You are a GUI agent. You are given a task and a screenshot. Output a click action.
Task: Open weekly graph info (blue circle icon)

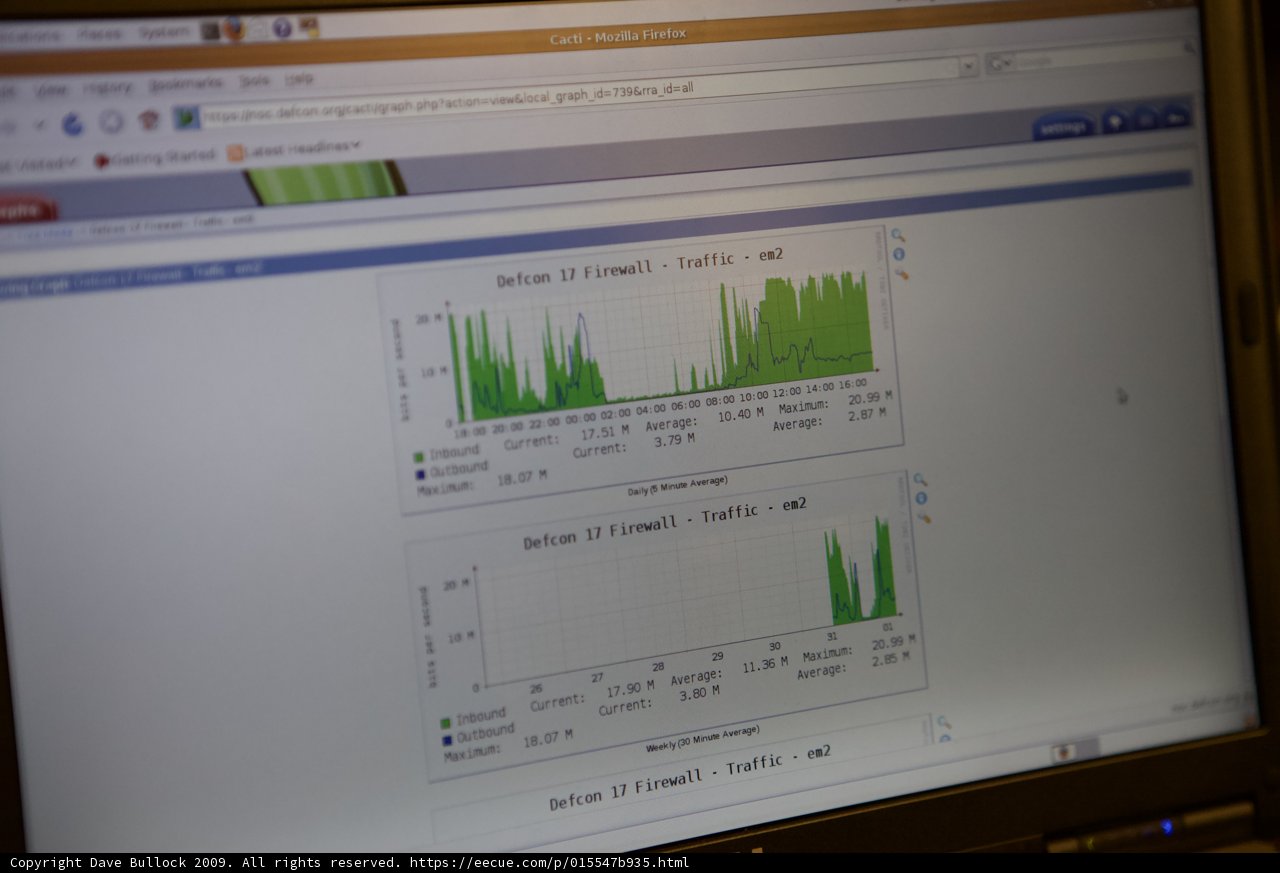(921, 498)
